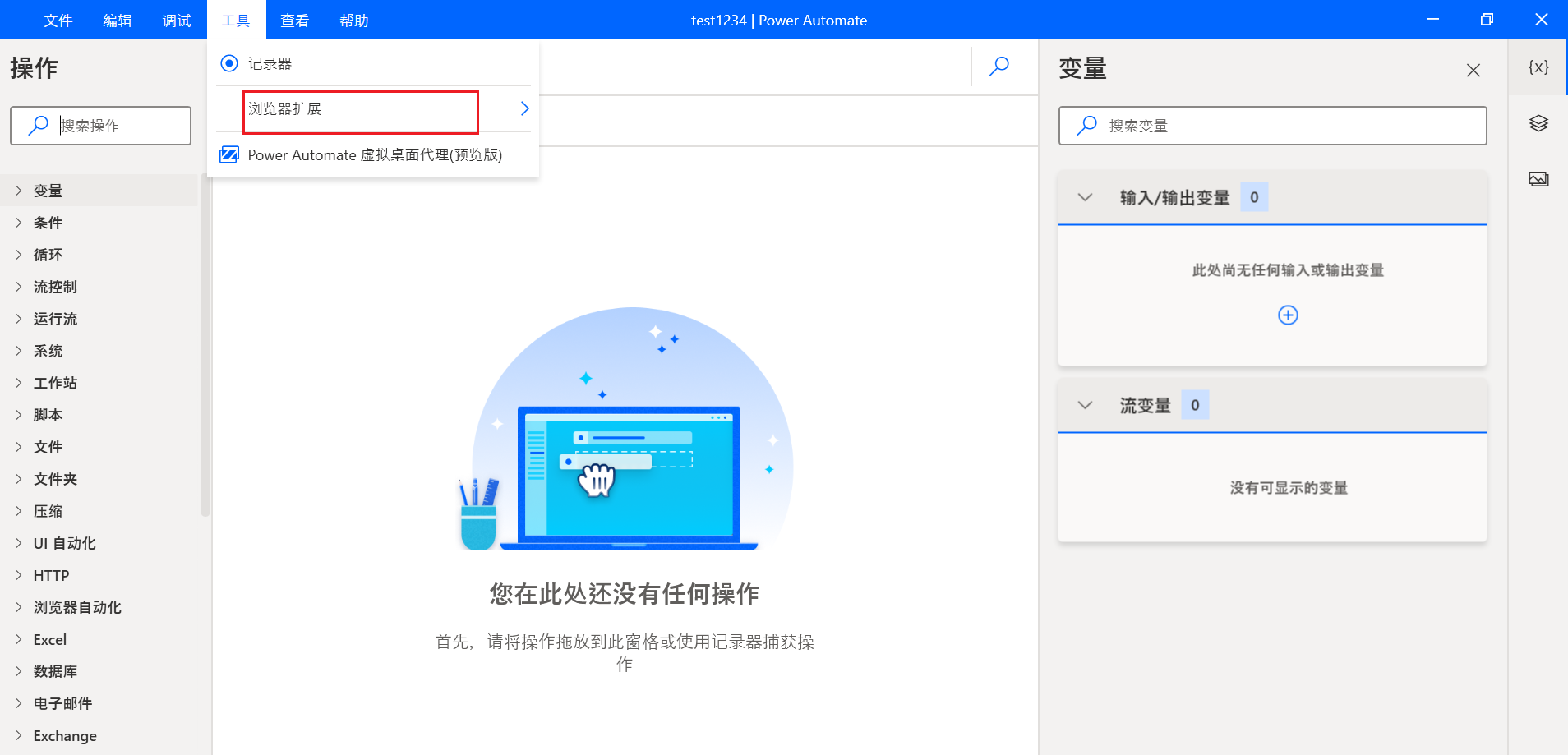Click the flow search magnifier icon
1568x755 pixels.
click(x=999, y=66)
